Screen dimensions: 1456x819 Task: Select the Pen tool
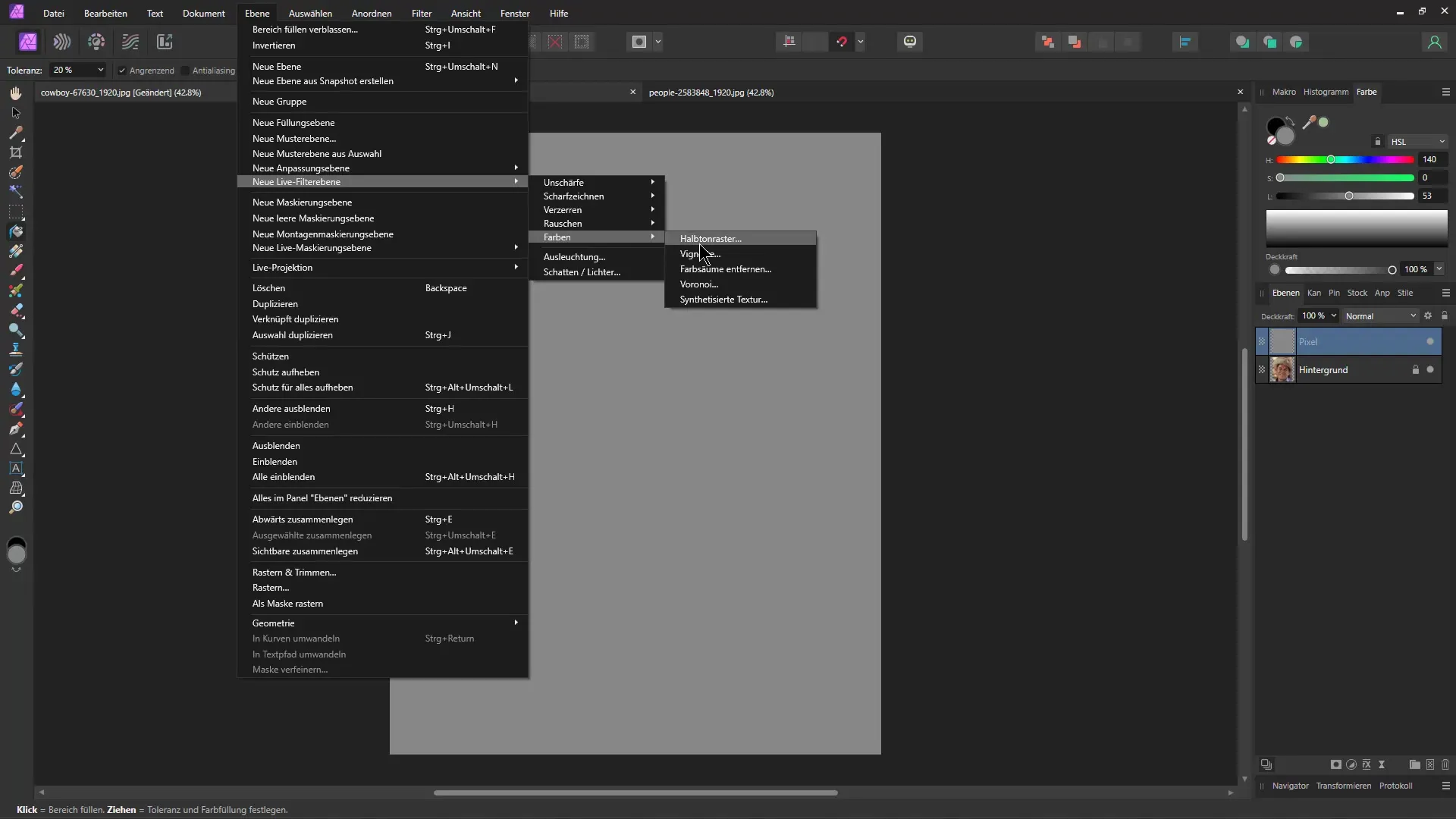click(x=16, y=428)
